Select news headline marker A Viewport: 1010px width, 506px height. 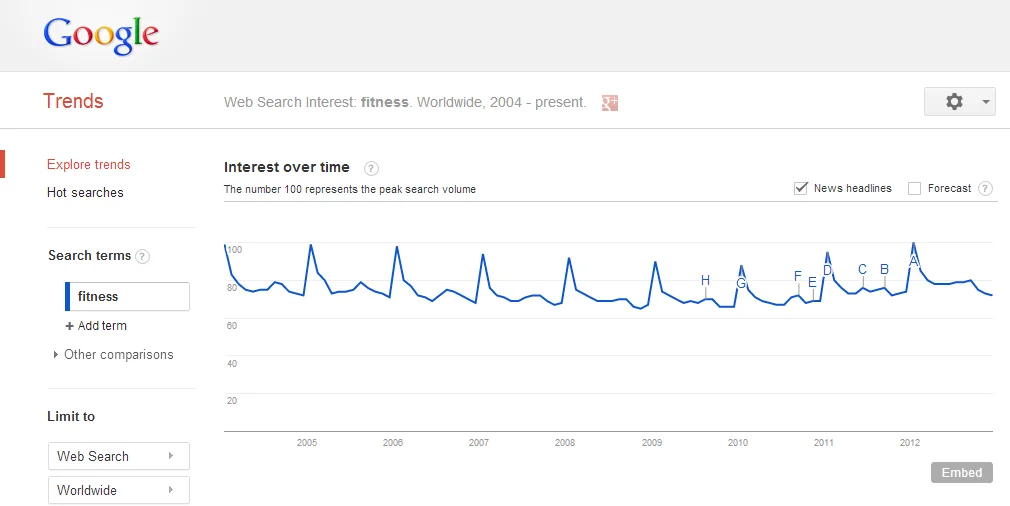tap(913, 260)
